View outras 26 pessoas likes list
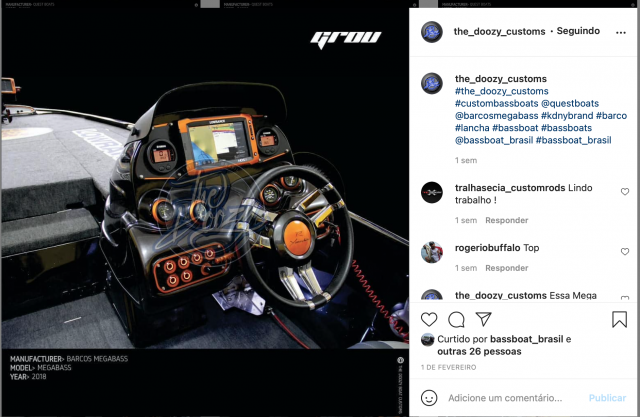 click(x=479, y=351)
